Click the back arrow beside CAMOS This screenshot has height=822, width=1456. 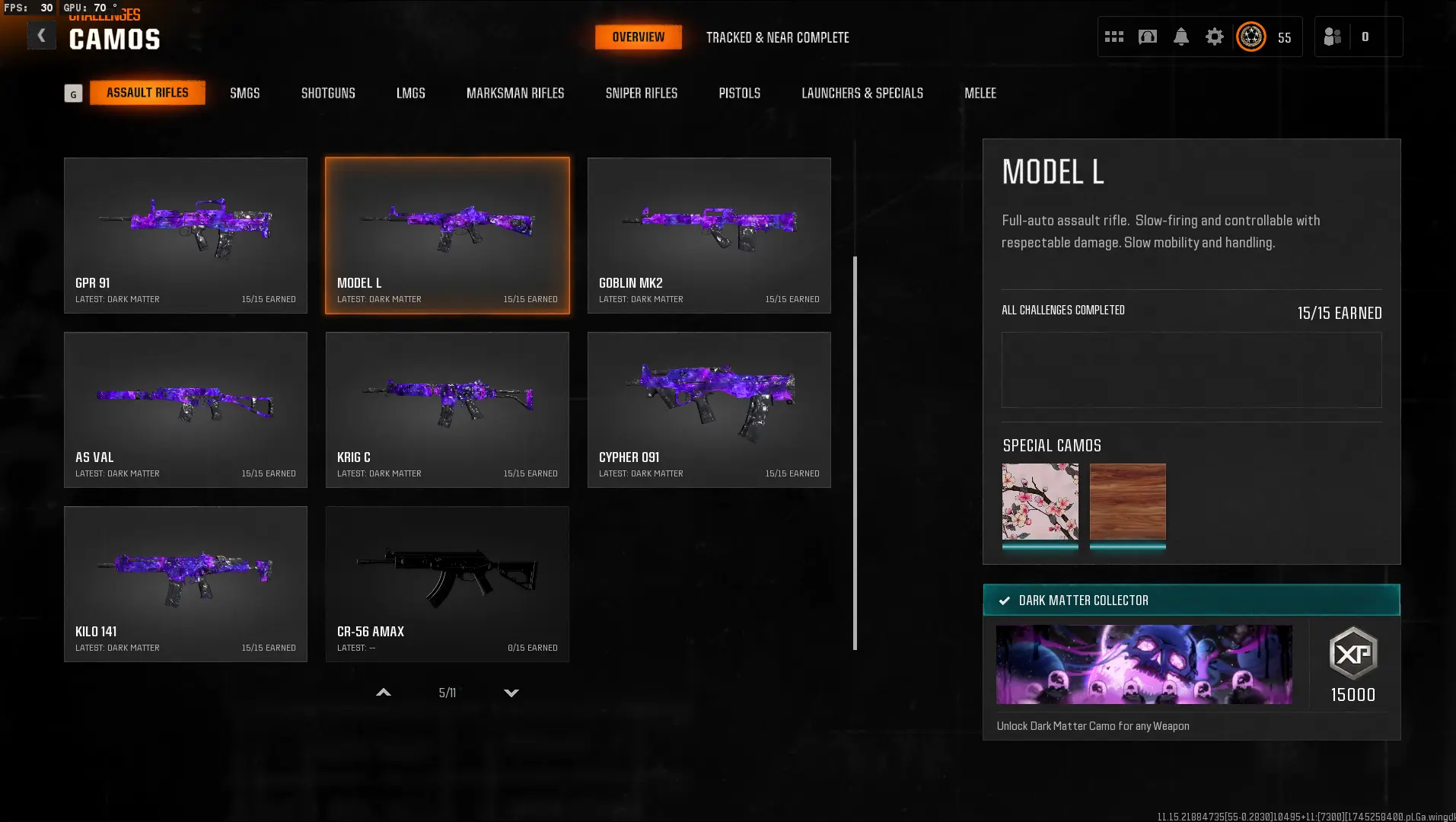41,36
